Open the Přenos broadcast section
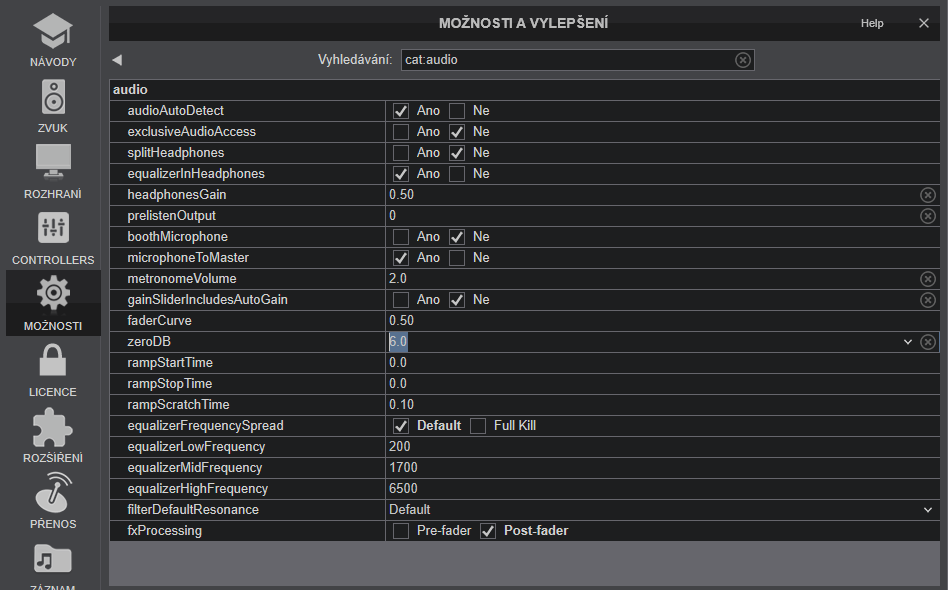948x590 pixels. click(x=53, y=502)
